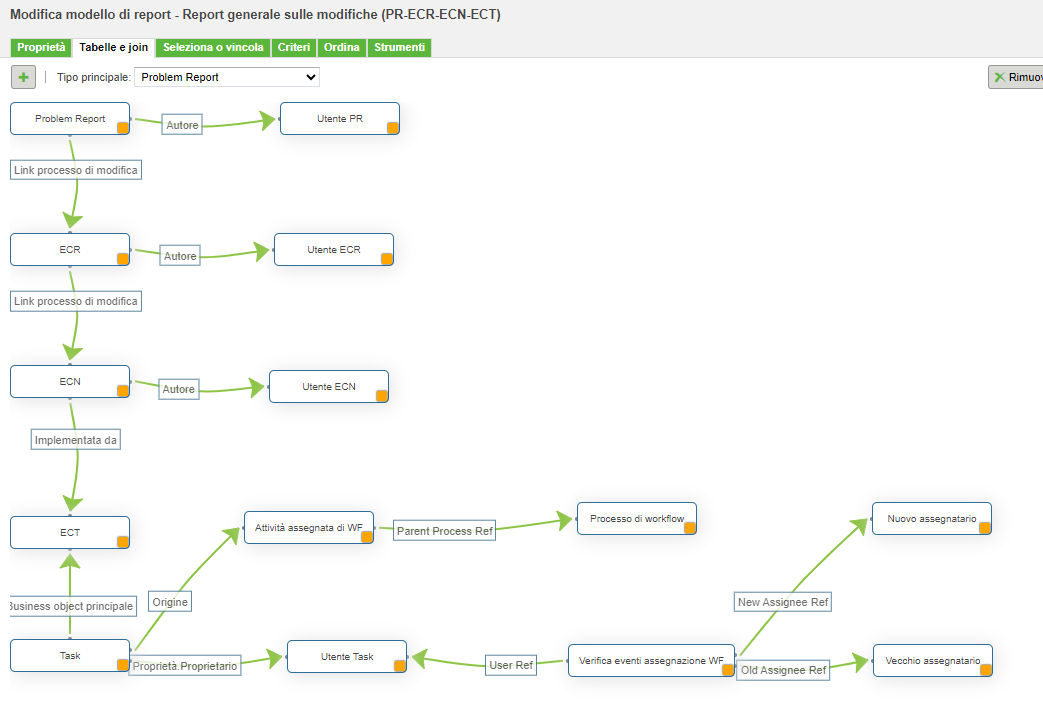
Task: Click the green plus icon to add a table
Action: pyautogui.click(x=22, y=77)
